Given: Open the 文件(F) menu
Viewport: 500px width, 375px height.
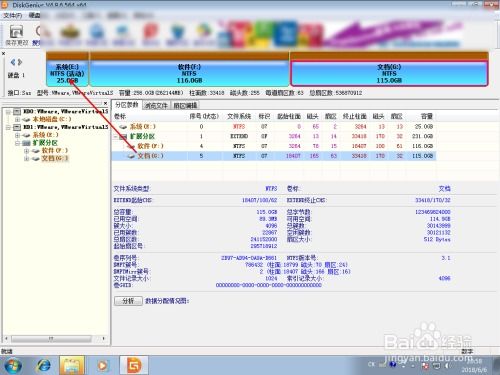Looking at the screenshot, I should pyautogui.click(x=13, y=15).
